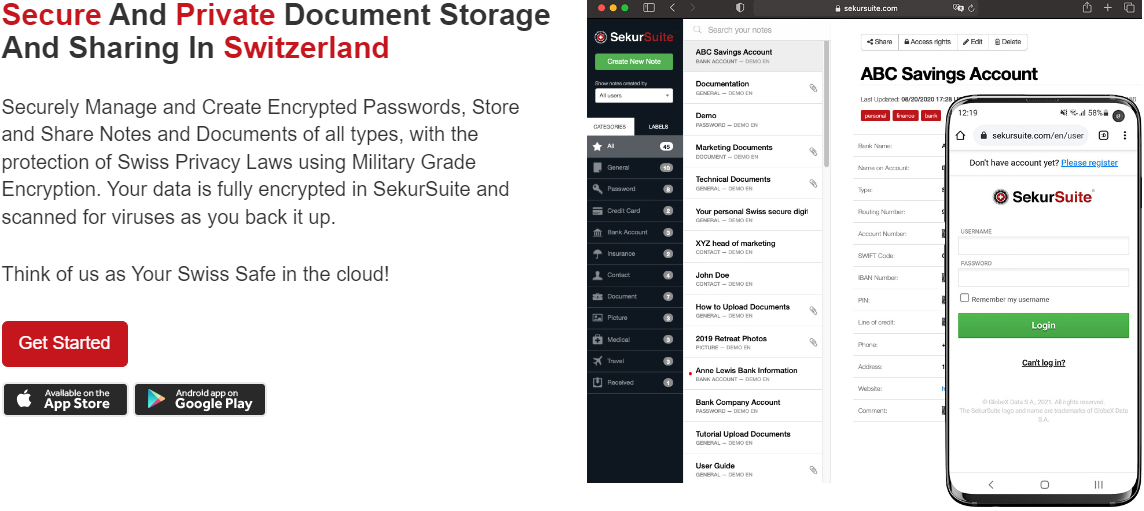Click the Password field on phone
1144x511 pixels.
point(1043,277)
